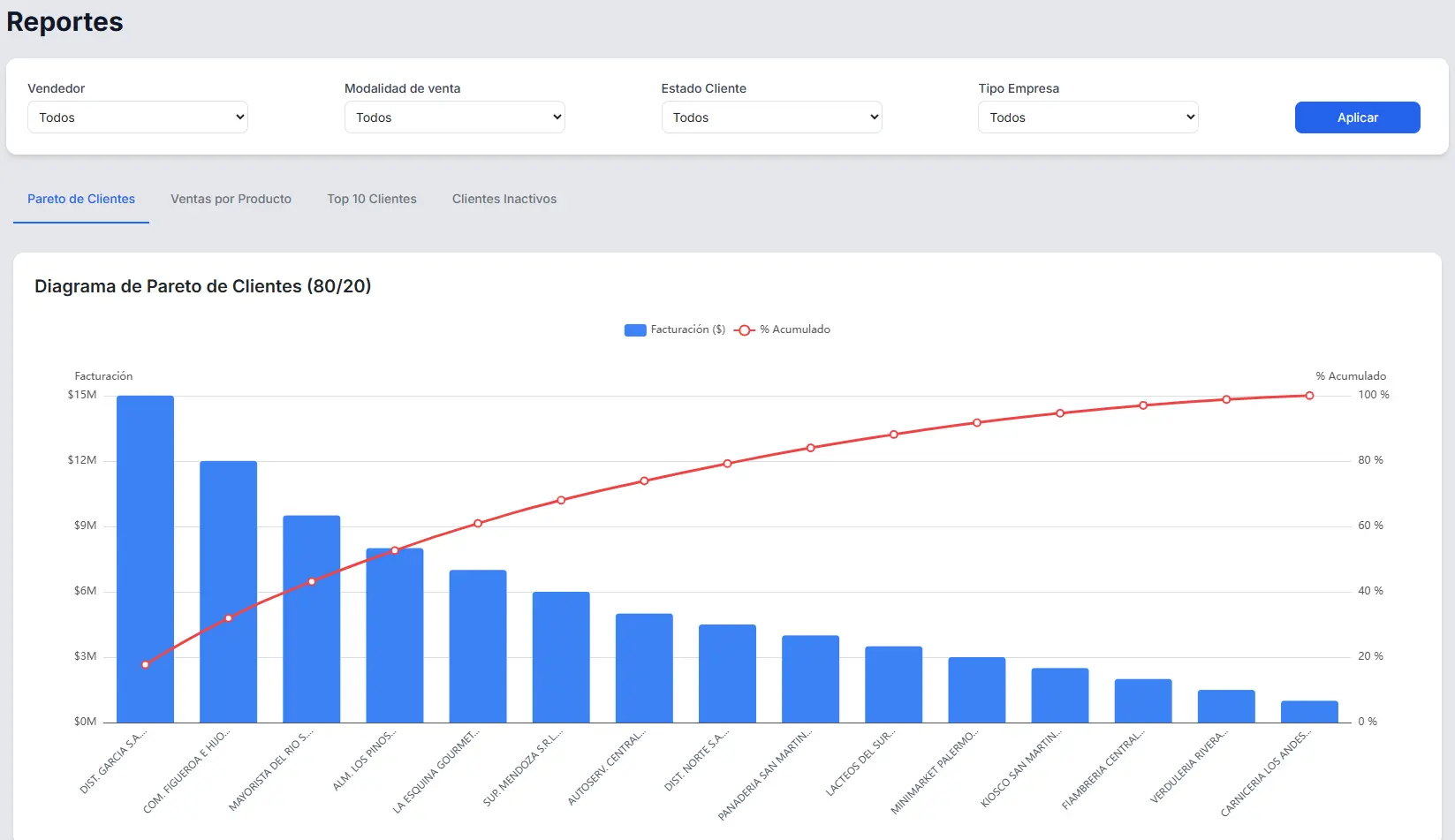Open the Vendedor dropdown
The width and height of the screenshot is (1455, 840).
pos(137,117)
